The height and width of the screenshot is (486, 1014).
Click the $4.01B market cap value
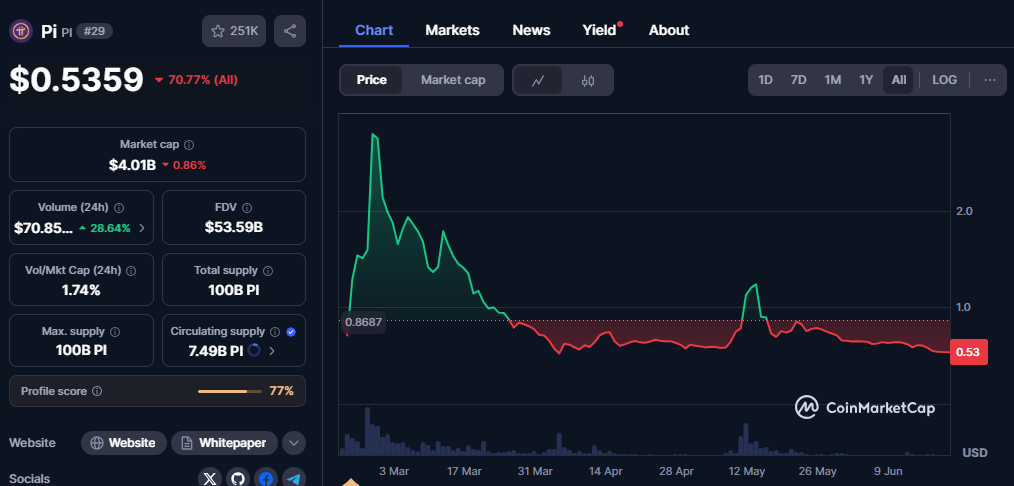click(132, 165)
